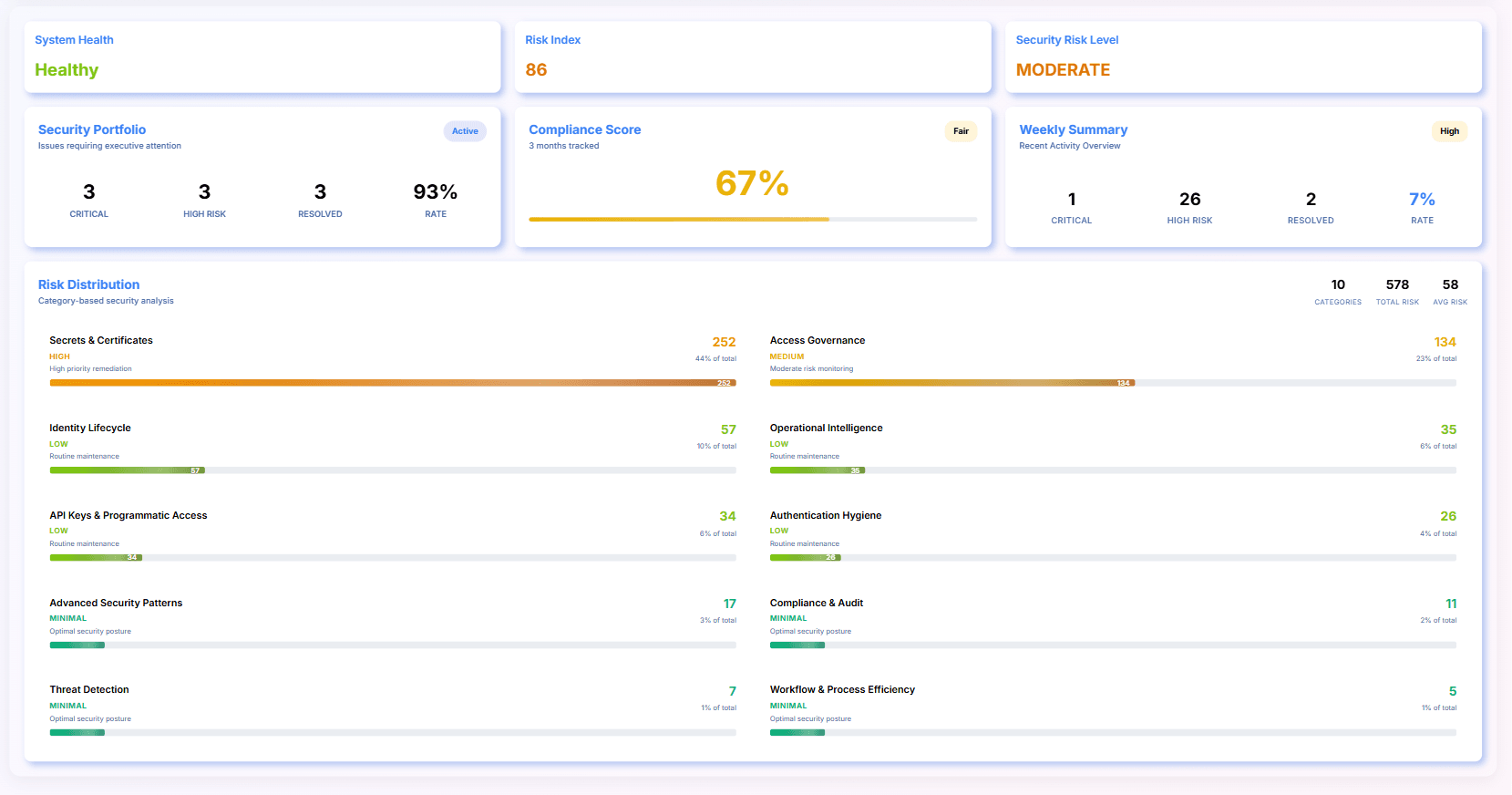The height and width of the screenshot is (795, 1512).
Task: Click the HIGH severity label
Action: pos(59,356)
